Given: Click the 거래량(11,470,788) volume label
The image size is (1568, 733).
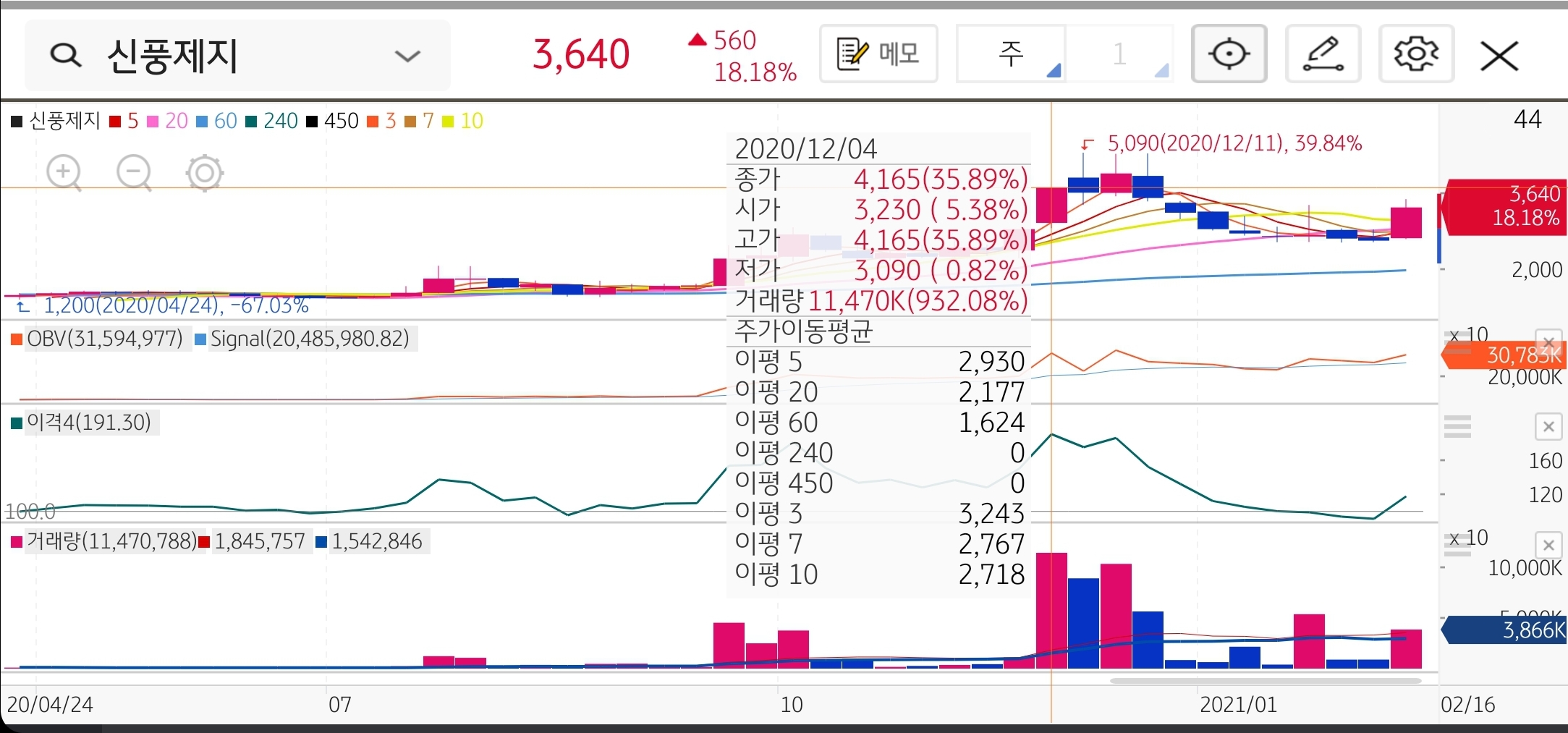Looking at the screenshot, I should click(111, 541).
